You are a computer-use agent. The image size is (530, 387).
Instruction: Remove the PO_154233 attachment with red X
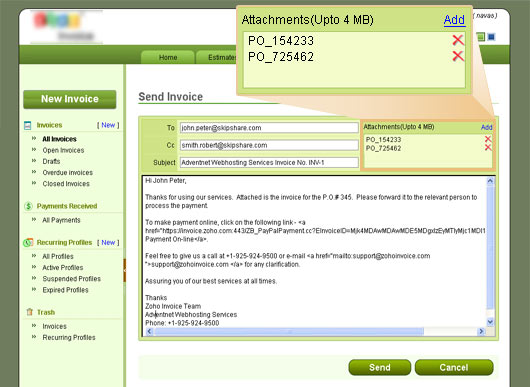click(x=487, y=139)
